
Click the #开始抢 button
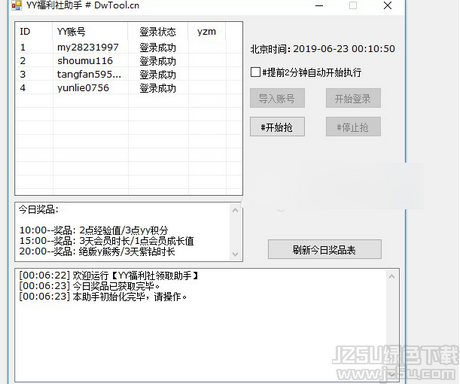coord(277,127)
